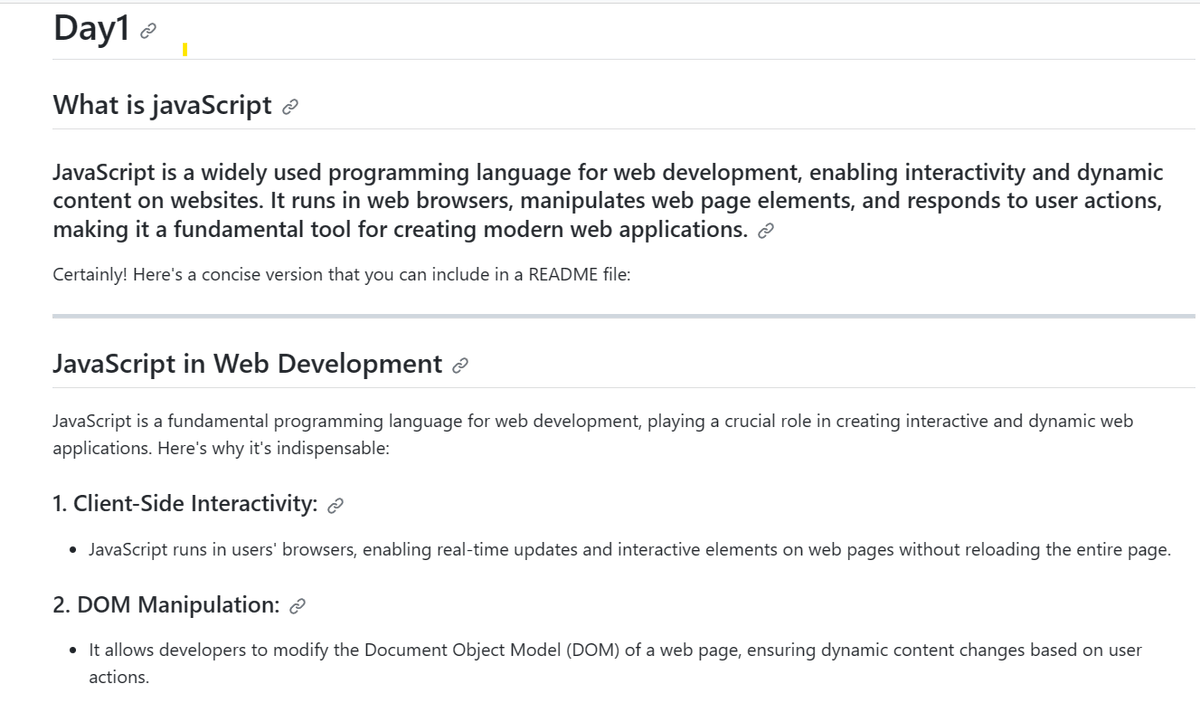Click the line 'Certainly! Here's a concise version'
1200x703 pixels.
[341, 276]
